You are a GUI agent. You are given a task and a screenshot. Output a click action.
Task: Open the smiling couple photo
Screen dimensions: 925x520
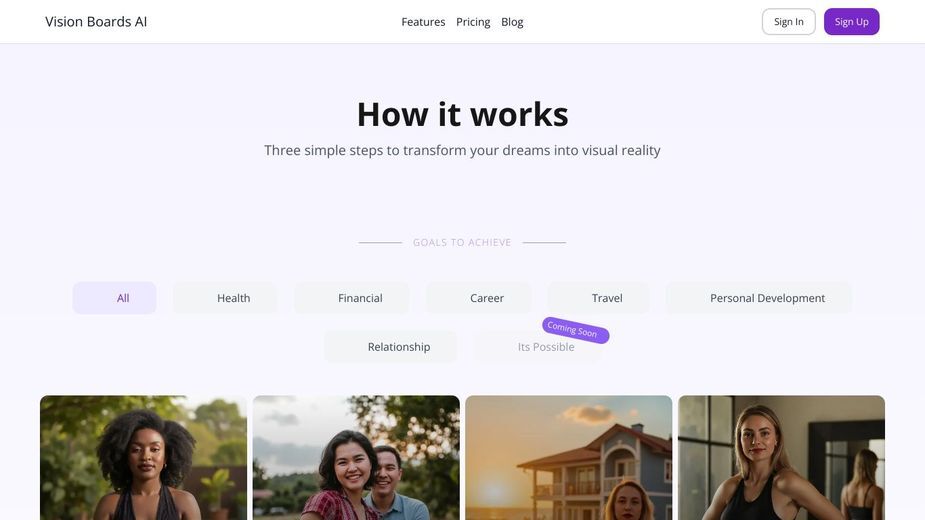pos(356,457)
